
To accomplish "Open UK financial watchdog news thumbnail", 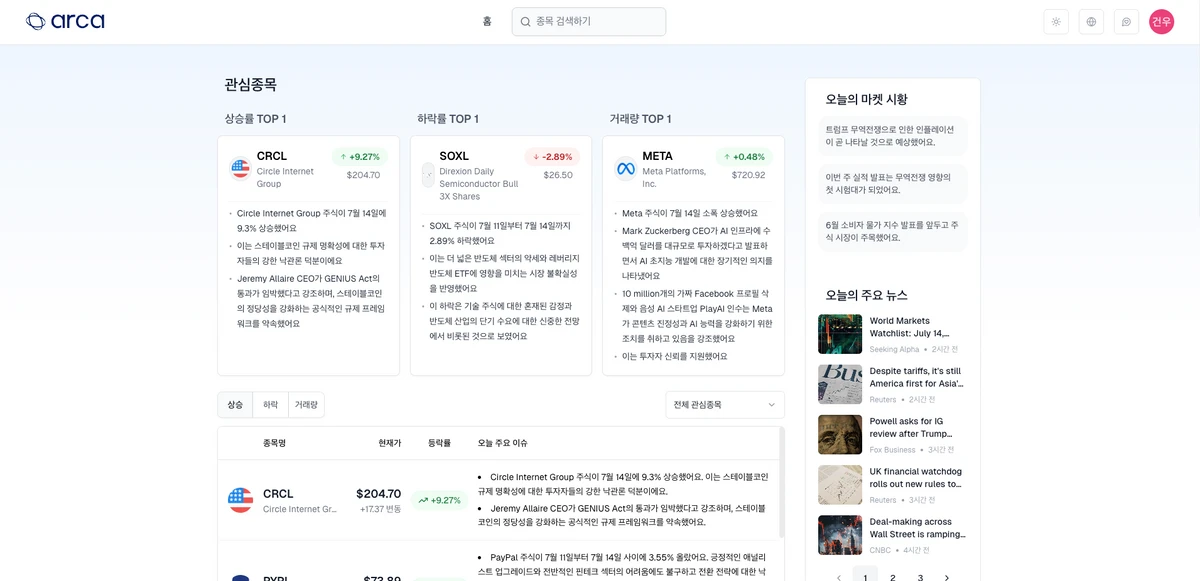I will (840, 485).
